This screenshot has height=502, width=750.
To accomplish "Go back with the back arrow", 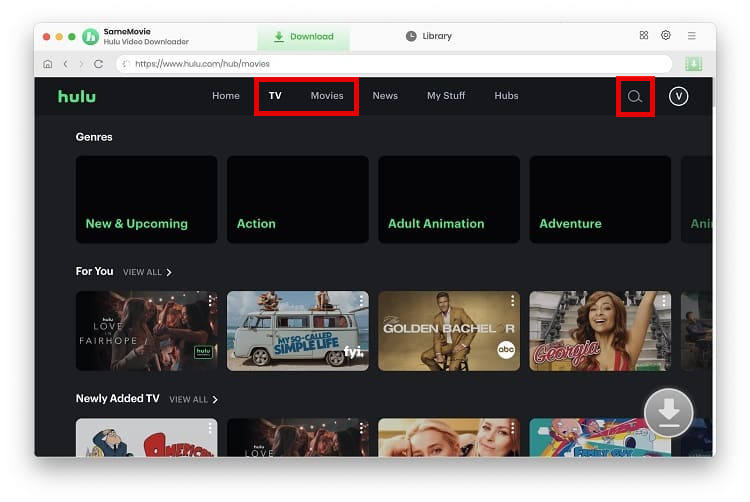I will (66, 64).
